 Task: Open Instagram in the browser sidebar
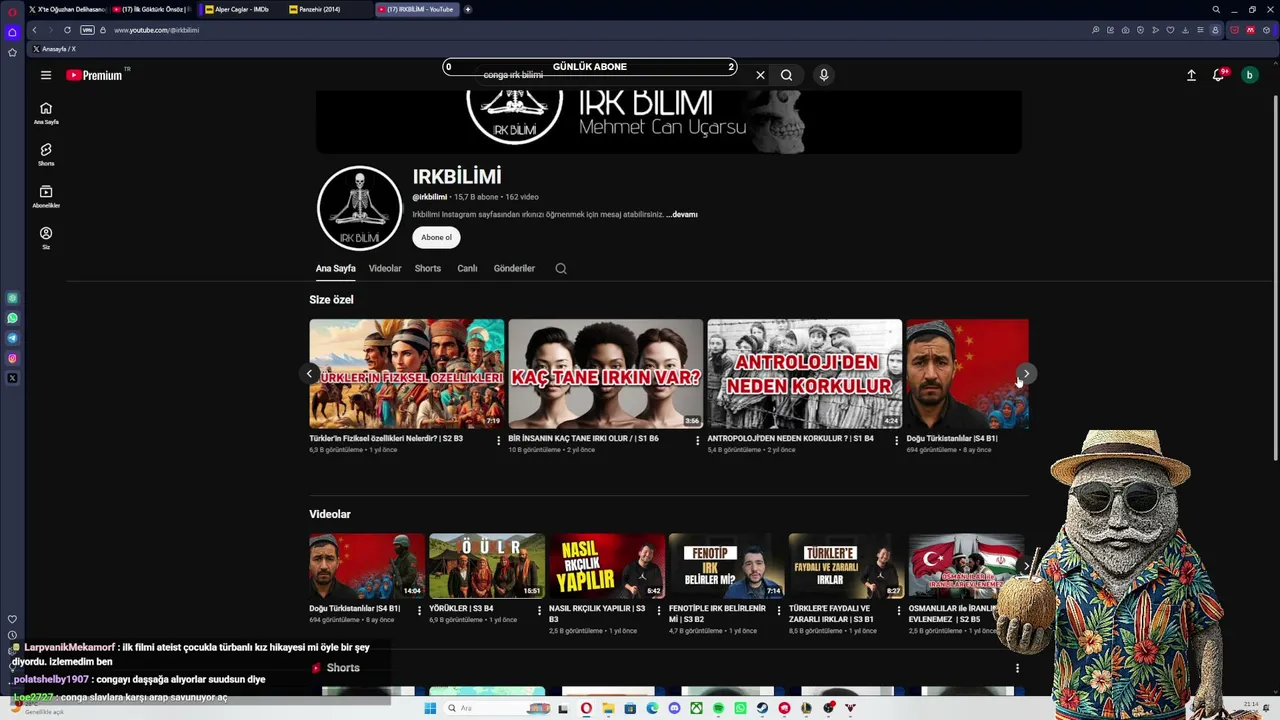click(12, 358)
